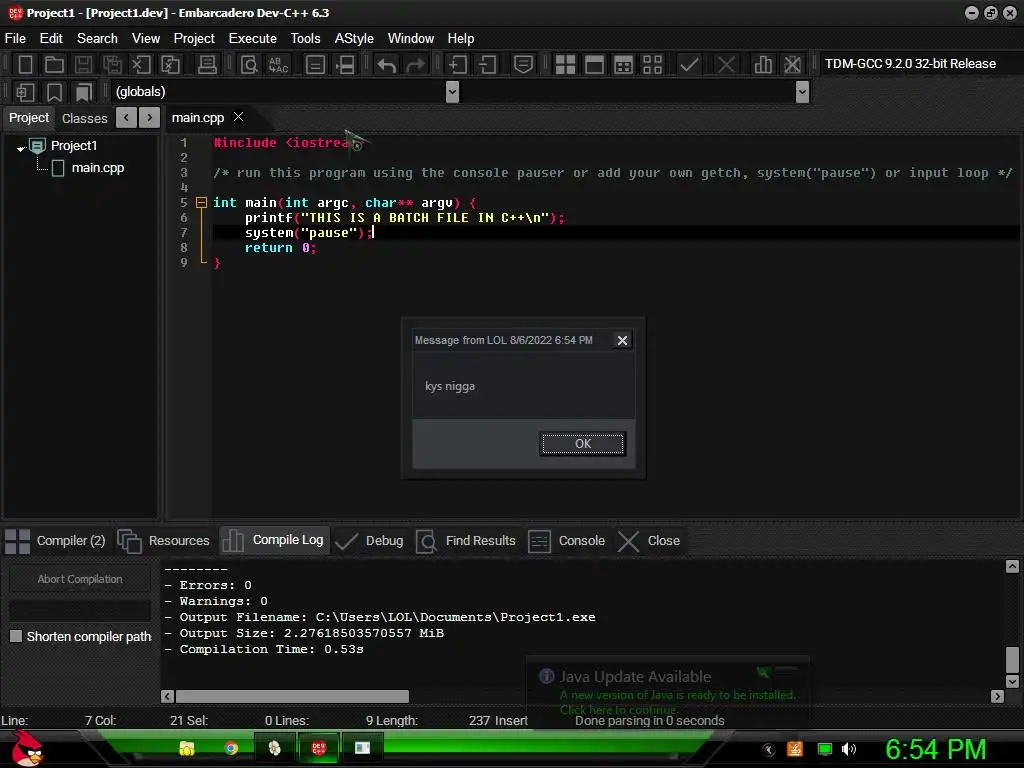Image resolution: width=1024 pixels, height=768 pixels.
Task: Open Chrome from the taskbar
Action: (231, 748)
